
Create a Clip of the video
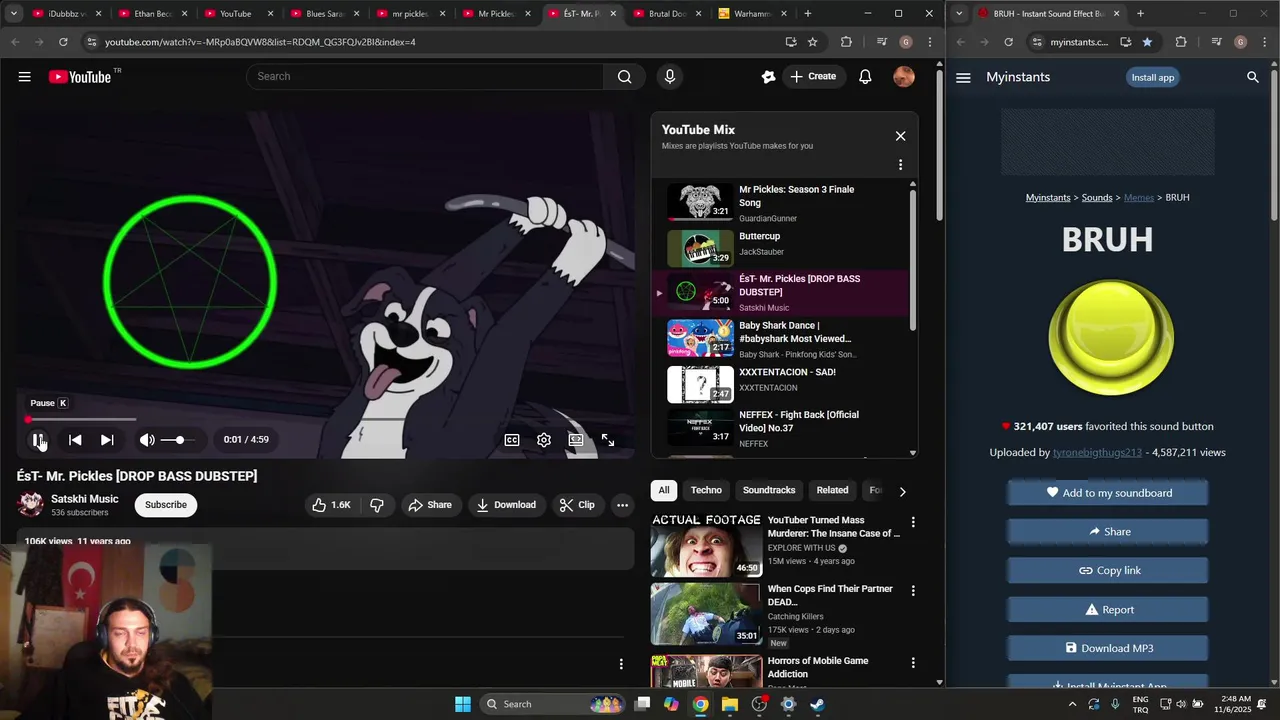[x=577, y=505]
